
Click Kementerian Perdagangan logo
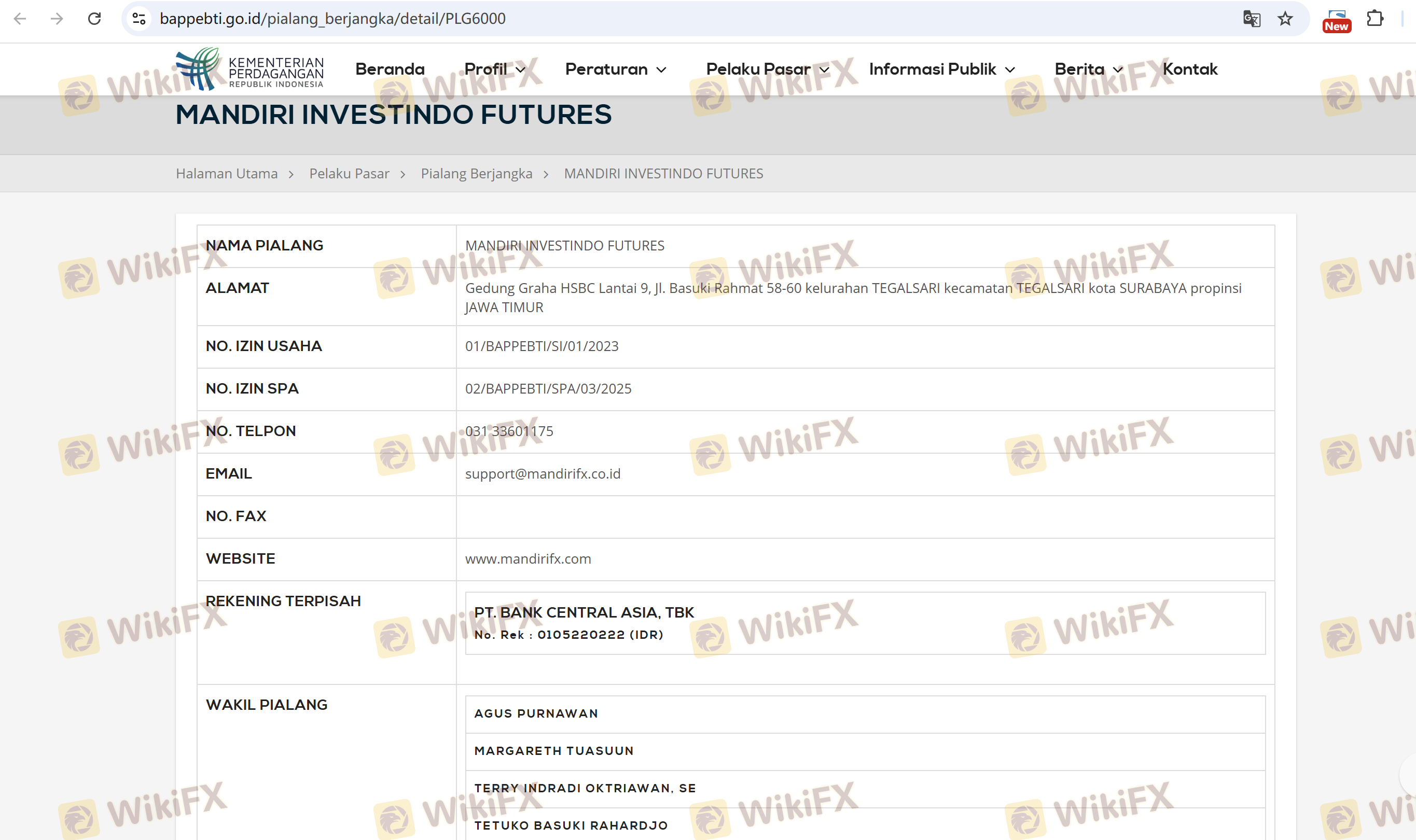point(249,69)
